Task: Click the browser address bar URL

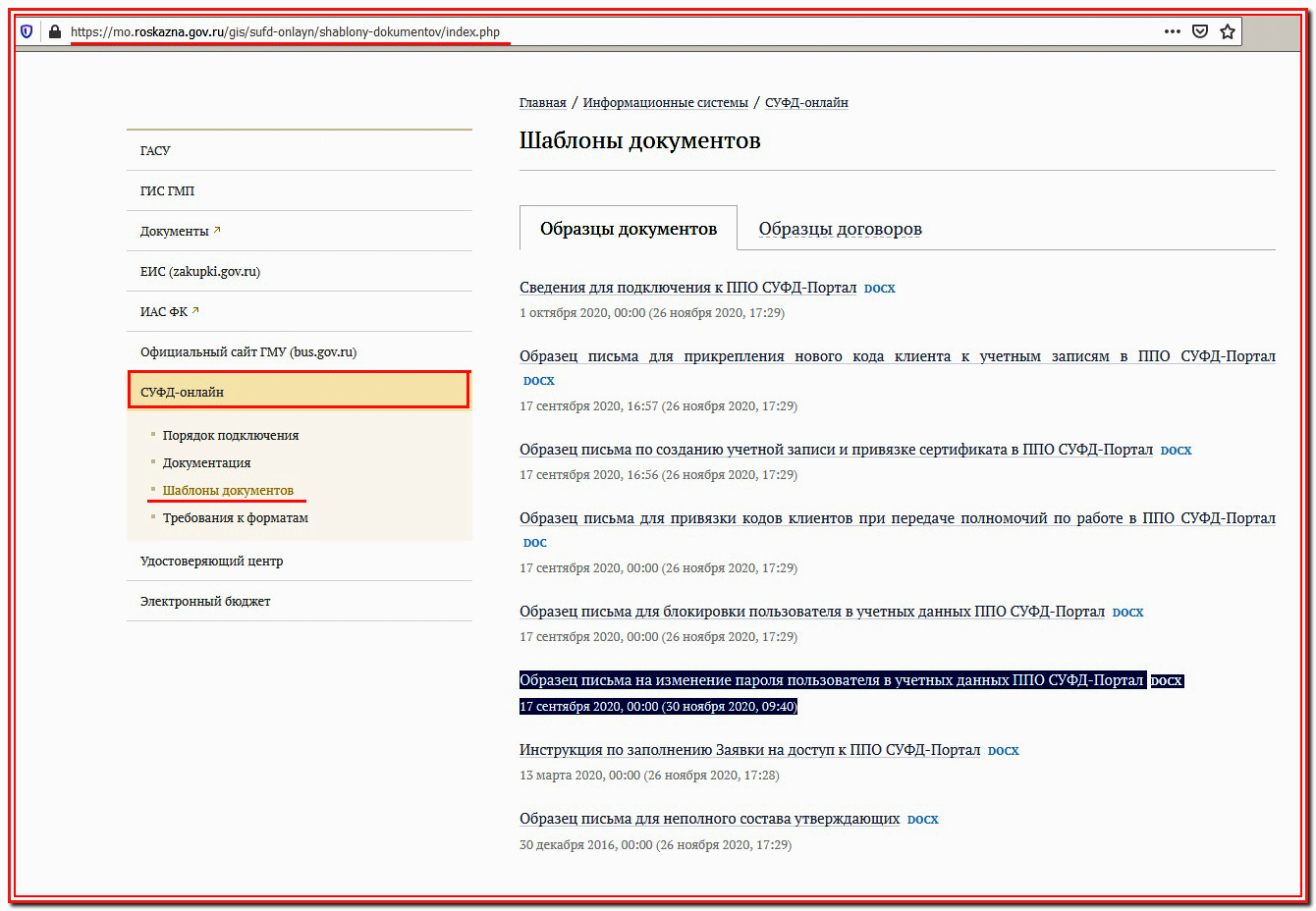Action: tap(285, 31)
